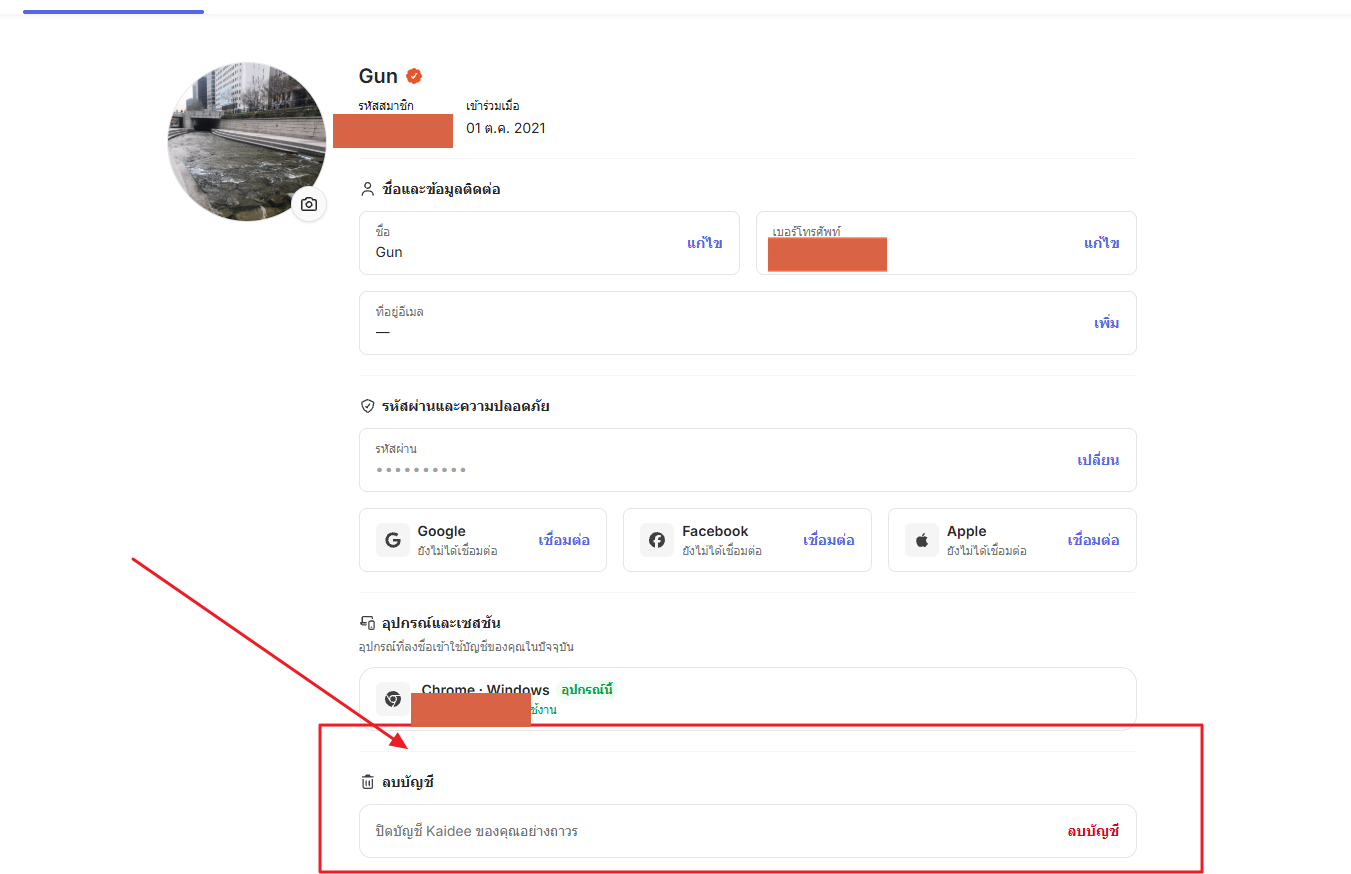Connect Google account with เชื่อมต่อ
Image resolution: width=1351 pixels, height=874 pixels.
pos(564,540)
